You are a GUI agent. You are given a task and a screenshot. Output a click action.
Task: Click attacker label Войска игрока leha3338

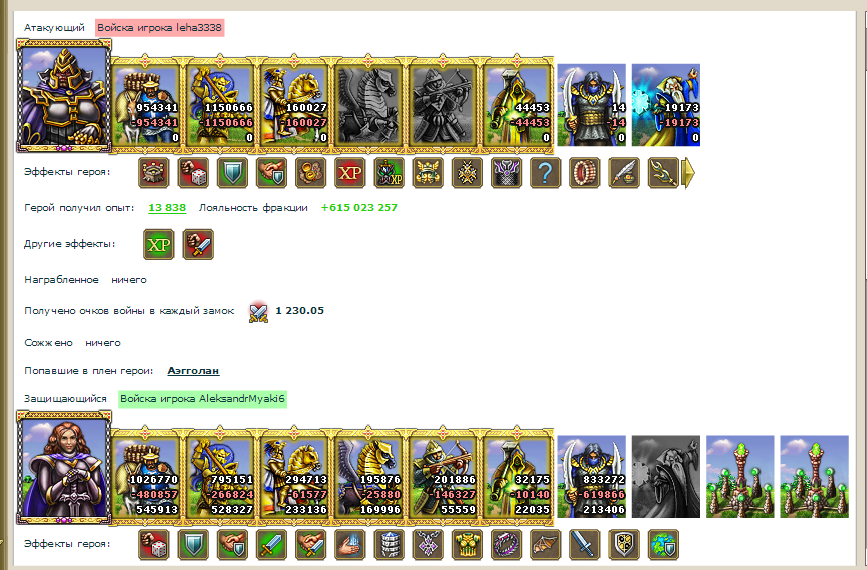(159, 28)
